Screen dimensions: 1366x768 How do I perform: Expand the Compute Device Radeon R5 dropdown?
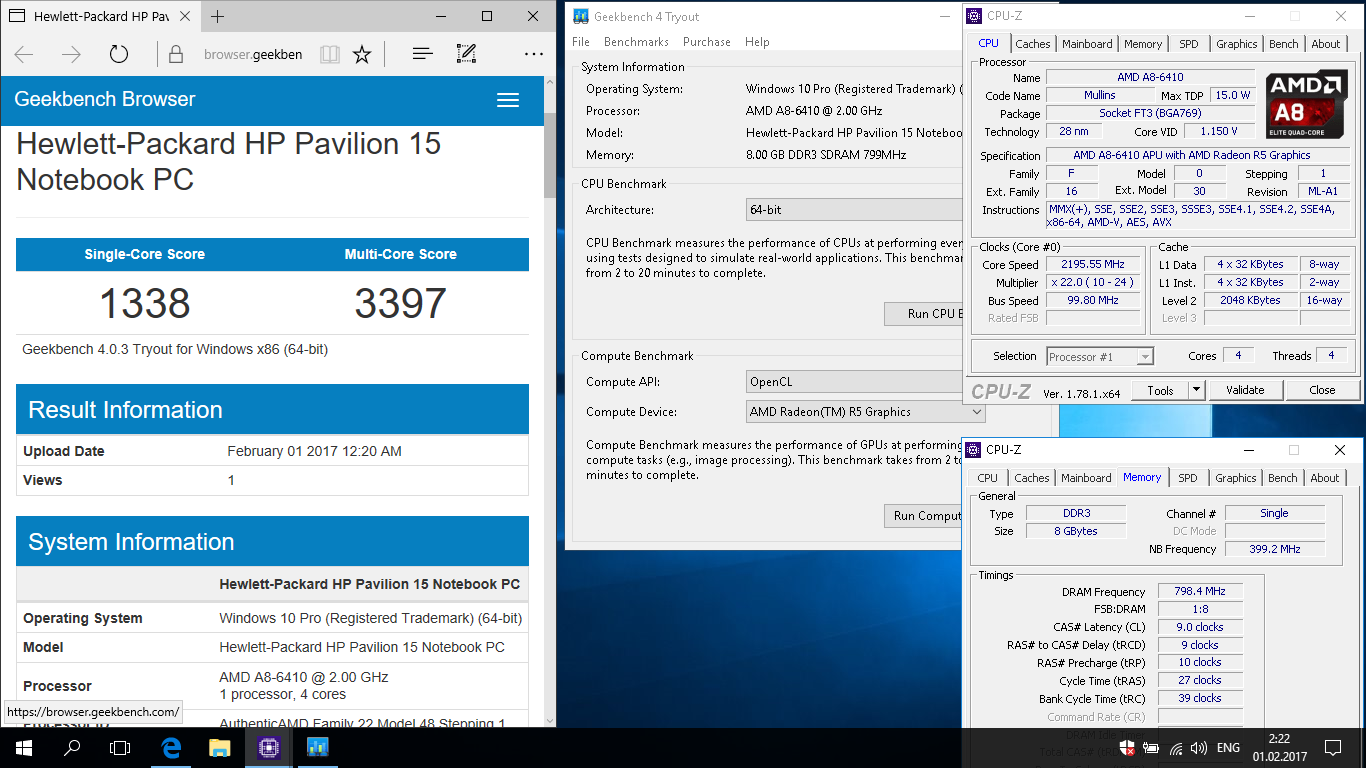point(866,412)
